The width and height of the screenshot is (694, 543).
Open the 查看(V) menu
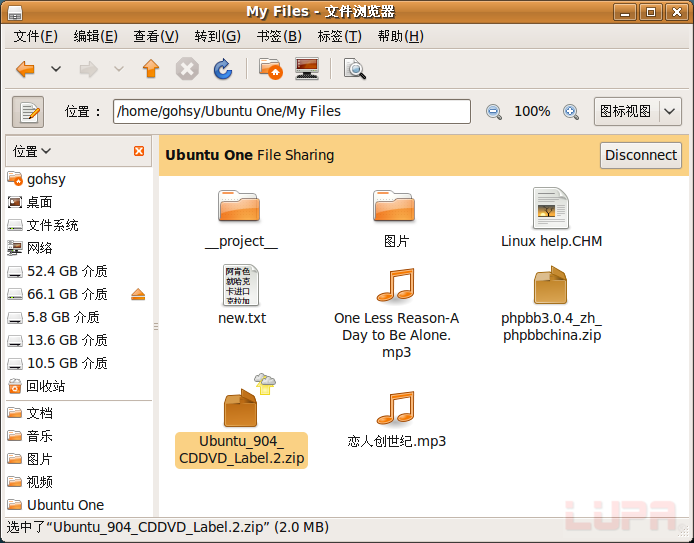coord(156,36)
